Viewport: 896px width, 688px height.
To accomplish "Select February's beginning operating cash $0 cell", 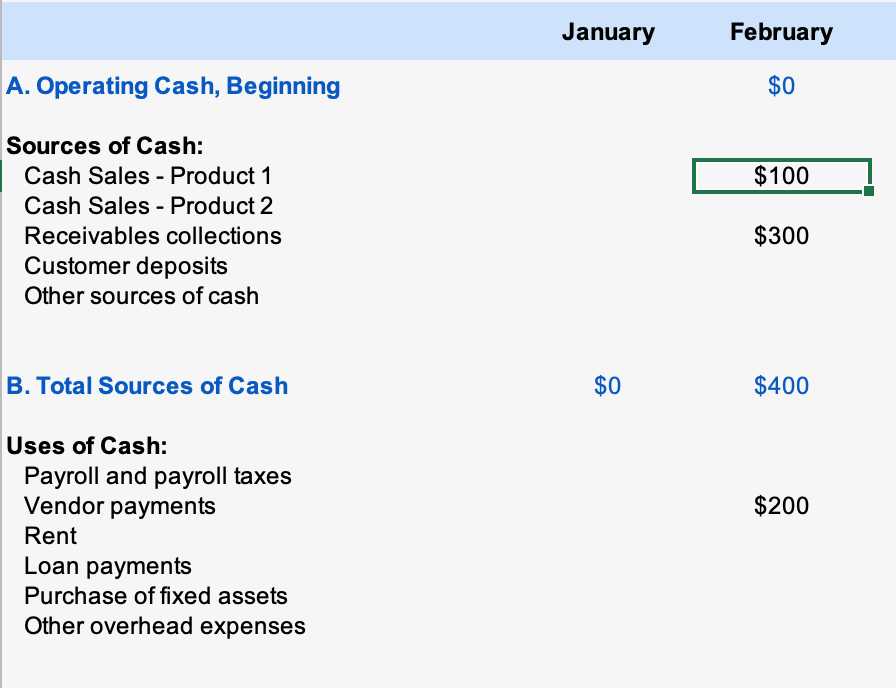I will pos(781,86).
